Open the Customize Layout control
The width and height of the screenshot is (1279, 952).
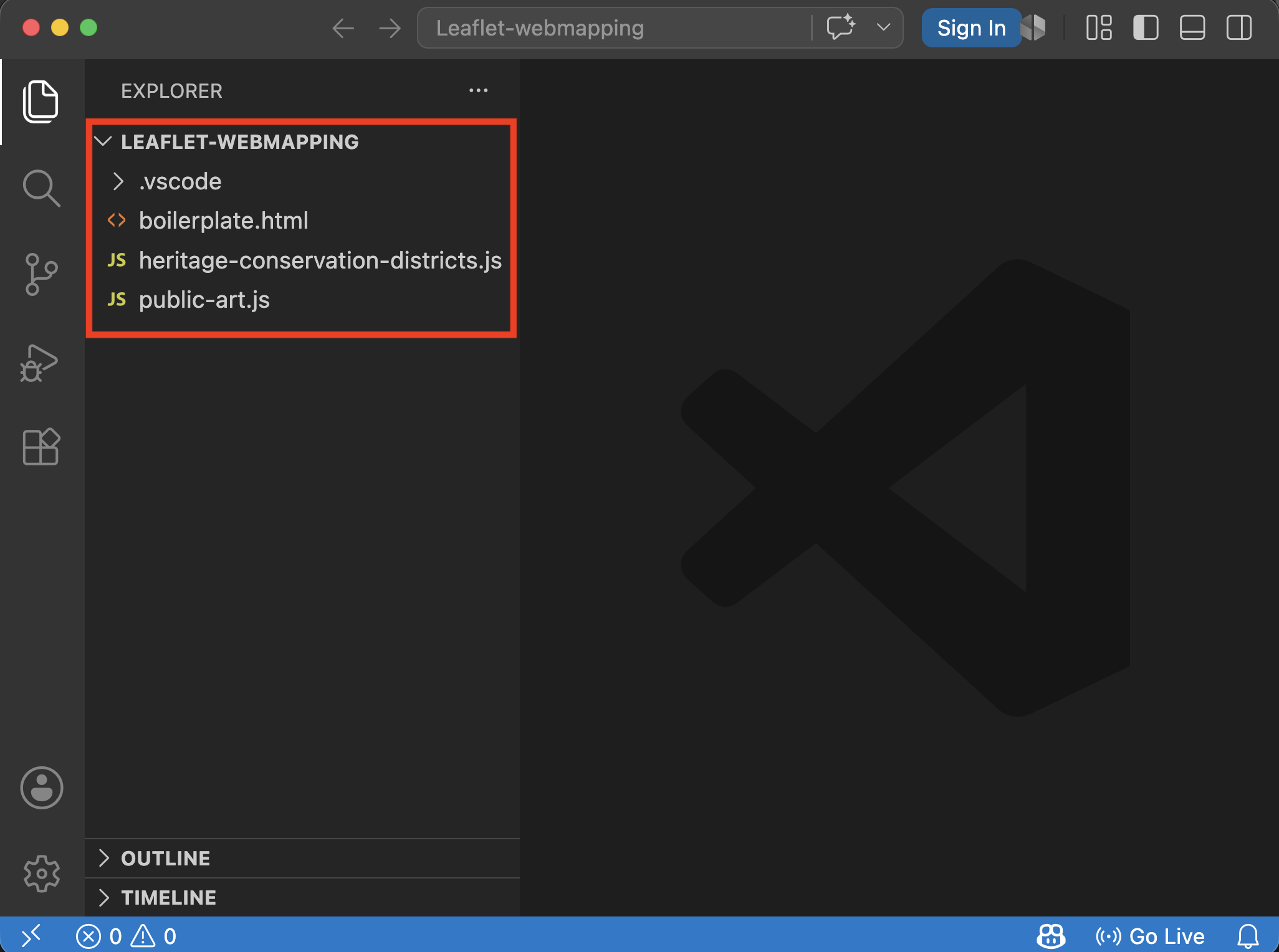[x=1099, y=28]
